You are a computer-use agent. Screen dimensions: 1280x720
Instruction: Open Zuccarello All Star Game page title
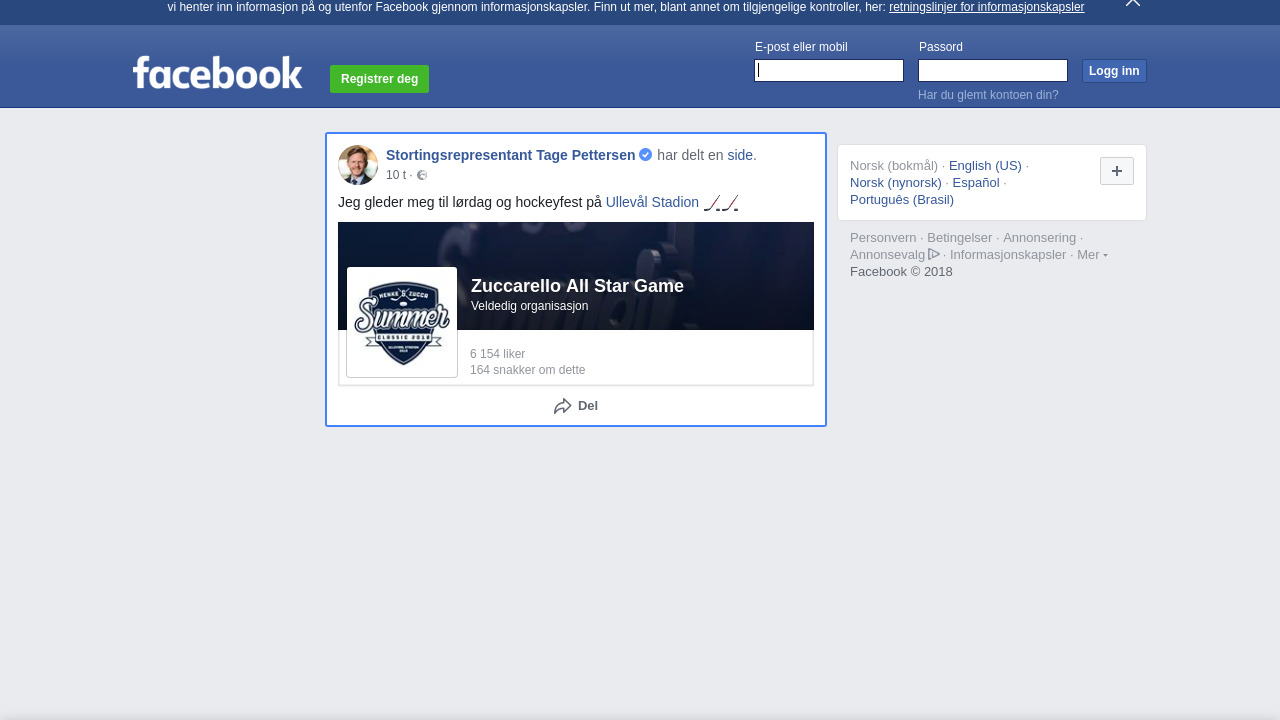click(x=577, y=286)
